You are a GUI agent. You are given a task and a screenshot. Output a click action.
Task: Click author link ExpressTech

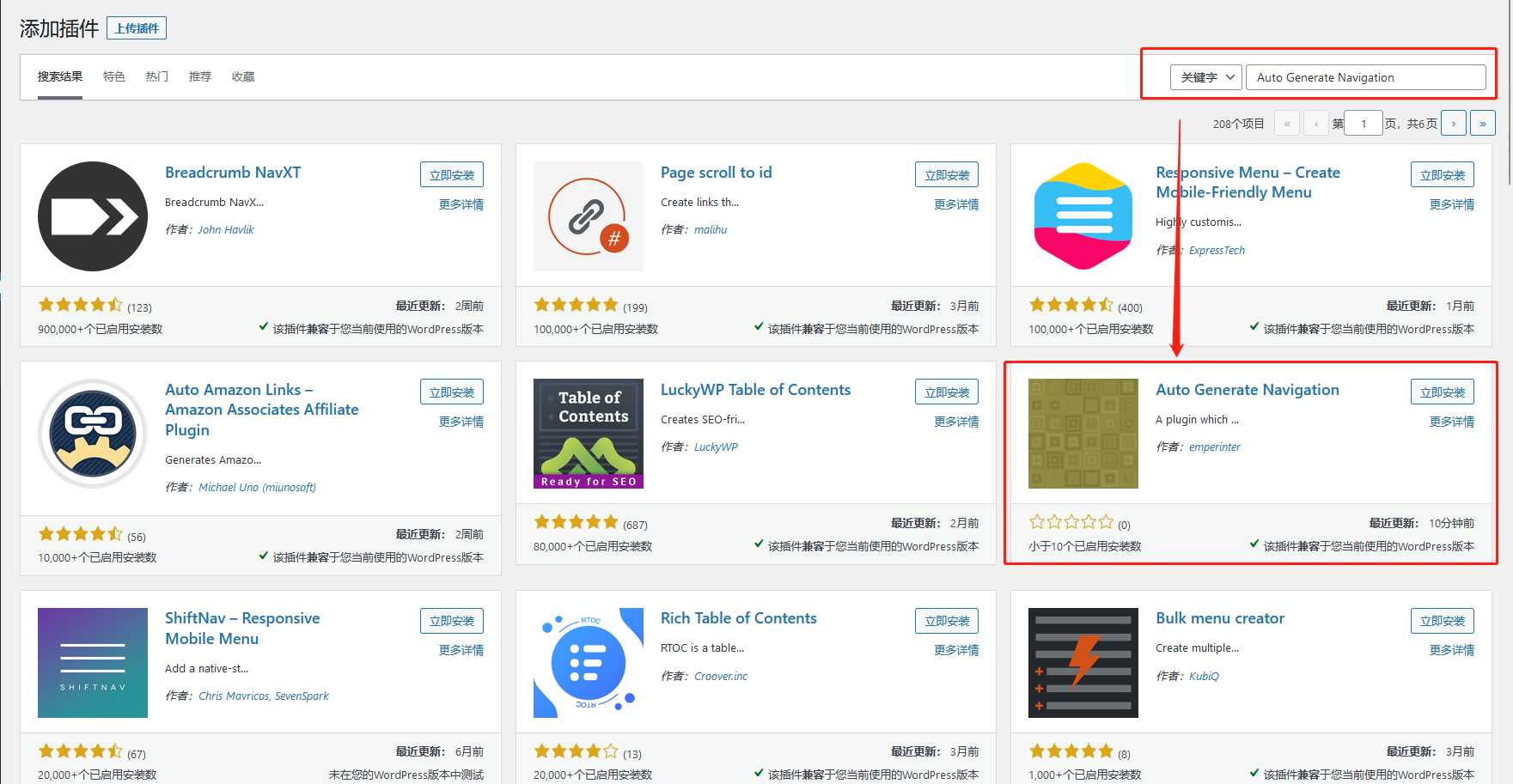pos(1217,250)
